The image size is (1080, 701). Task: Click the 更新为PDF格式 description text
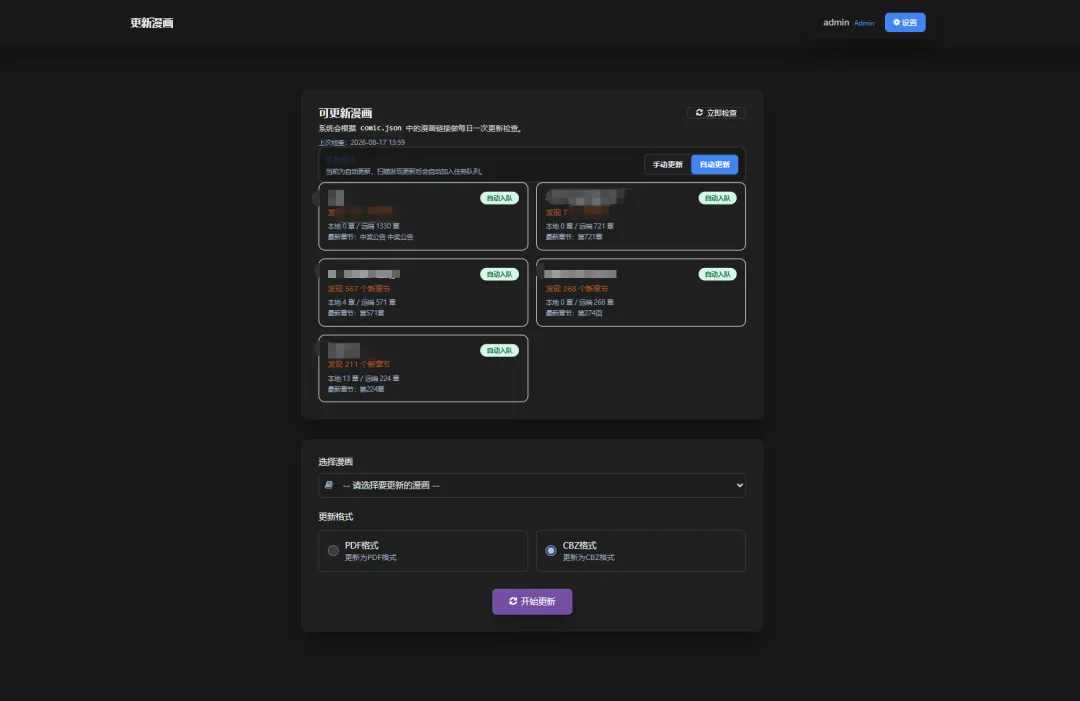point(371,558)
